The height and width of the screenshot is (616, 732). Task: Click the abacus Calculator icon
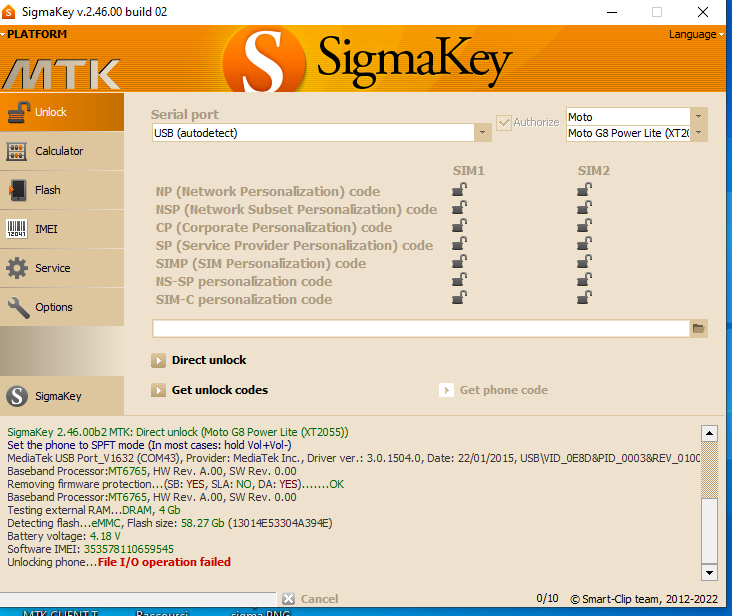pos(17,152)
